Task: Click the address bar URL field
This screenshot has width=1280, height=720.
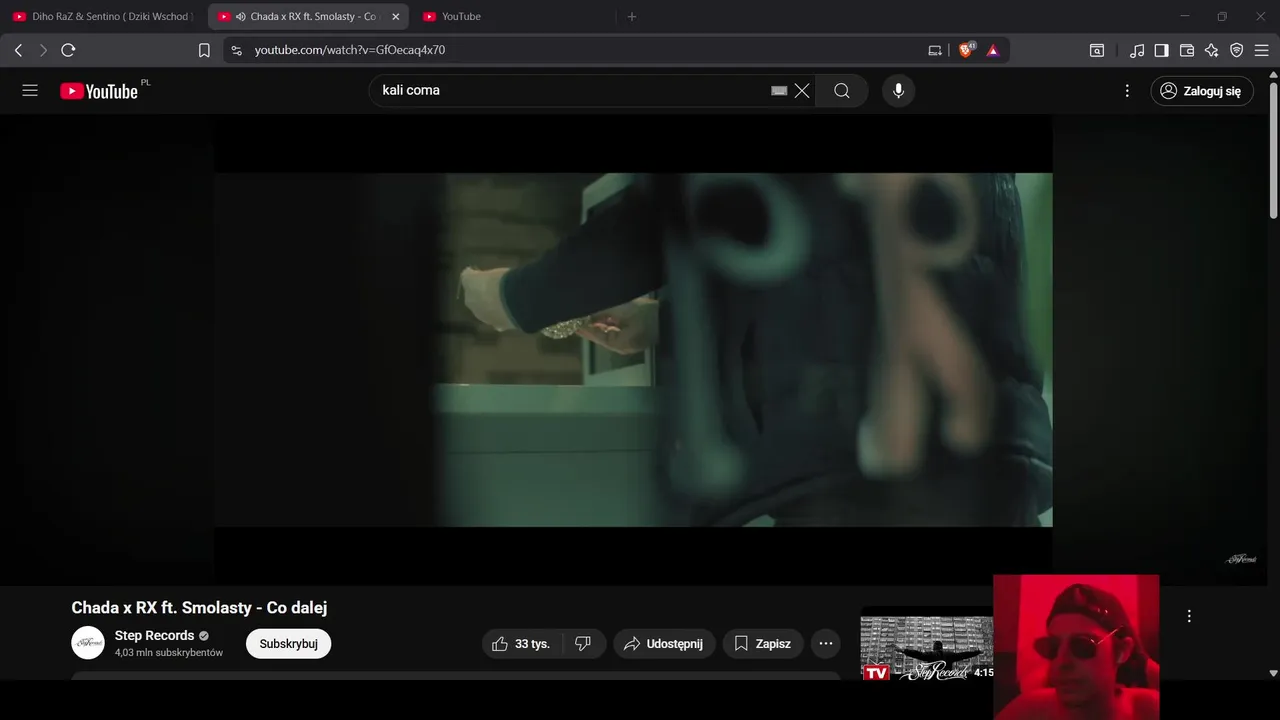Action: point(349,50)
